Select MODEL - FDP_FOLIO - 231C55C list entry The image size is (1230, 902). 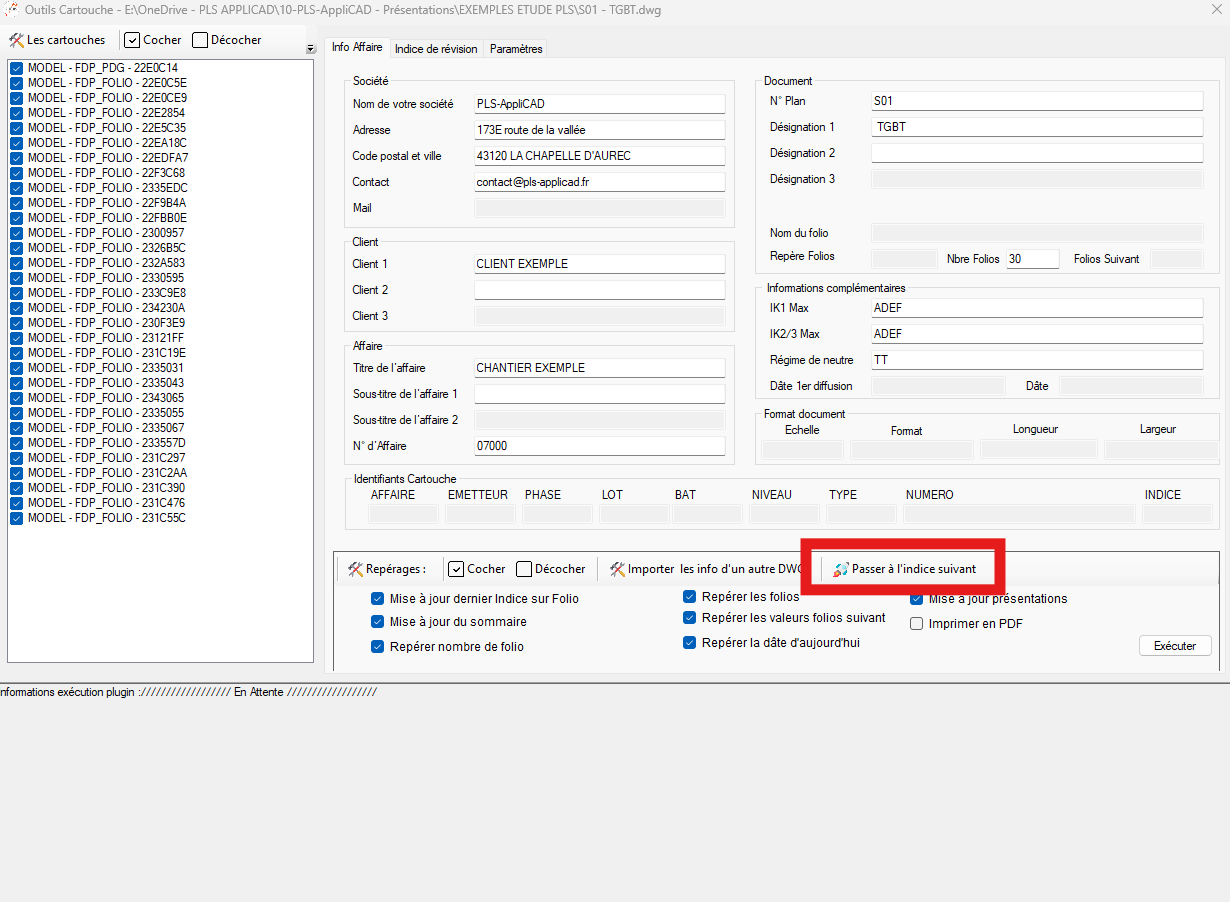[x=106, y=518]
